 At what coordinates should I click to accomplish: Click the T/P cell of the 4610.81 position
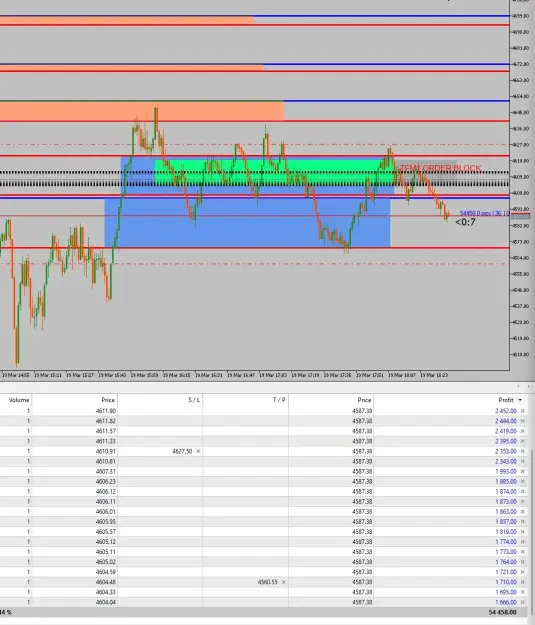click(x=246, y=461)
